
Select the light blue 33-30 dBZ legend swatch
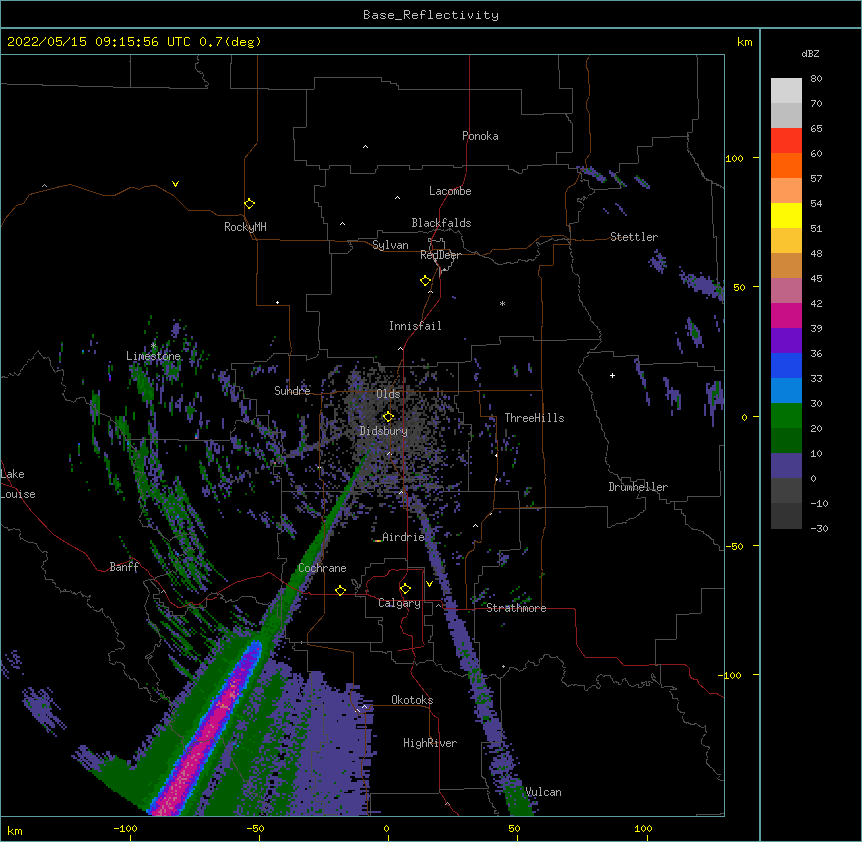(786, 390)
